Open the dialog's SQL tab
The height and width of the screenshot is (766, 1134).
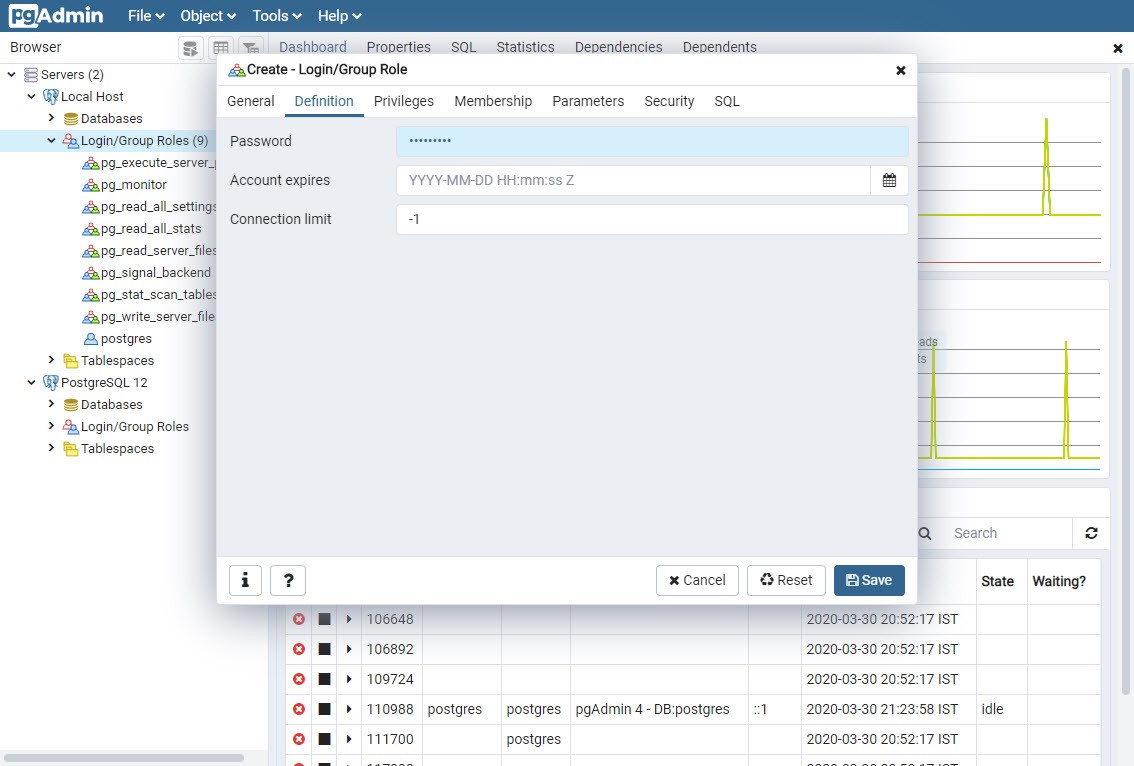pos(727,101)
